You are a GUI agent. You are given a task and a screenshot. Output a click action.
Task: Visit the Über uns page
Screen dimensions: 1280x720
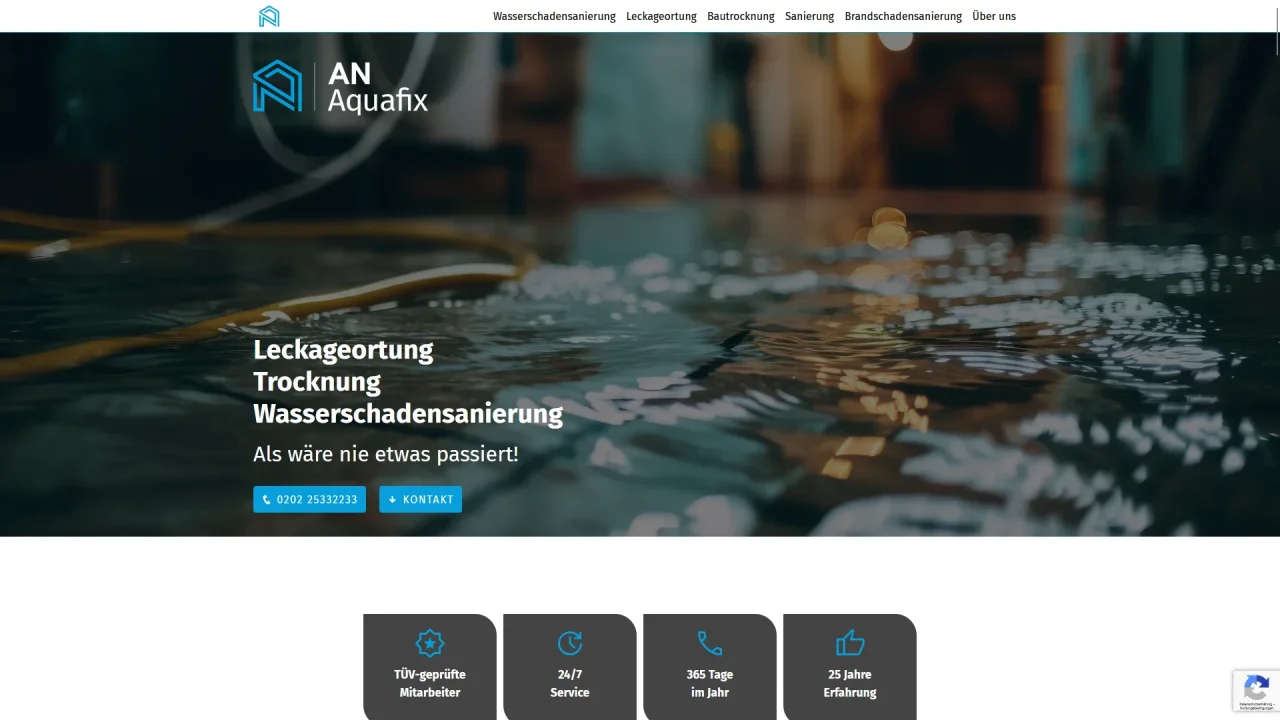tap(994, 16)
